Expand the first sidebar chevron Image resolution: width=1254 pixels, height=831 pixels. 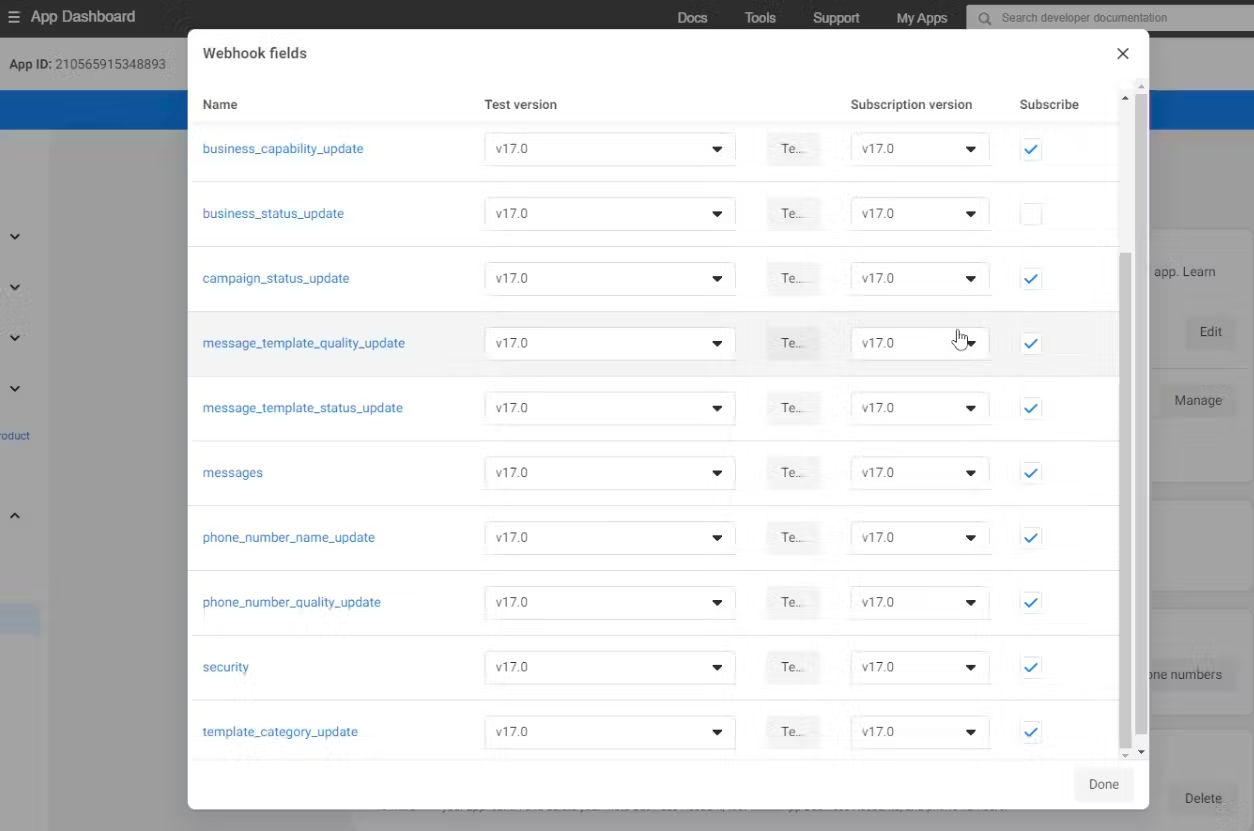tap(15, 237)
